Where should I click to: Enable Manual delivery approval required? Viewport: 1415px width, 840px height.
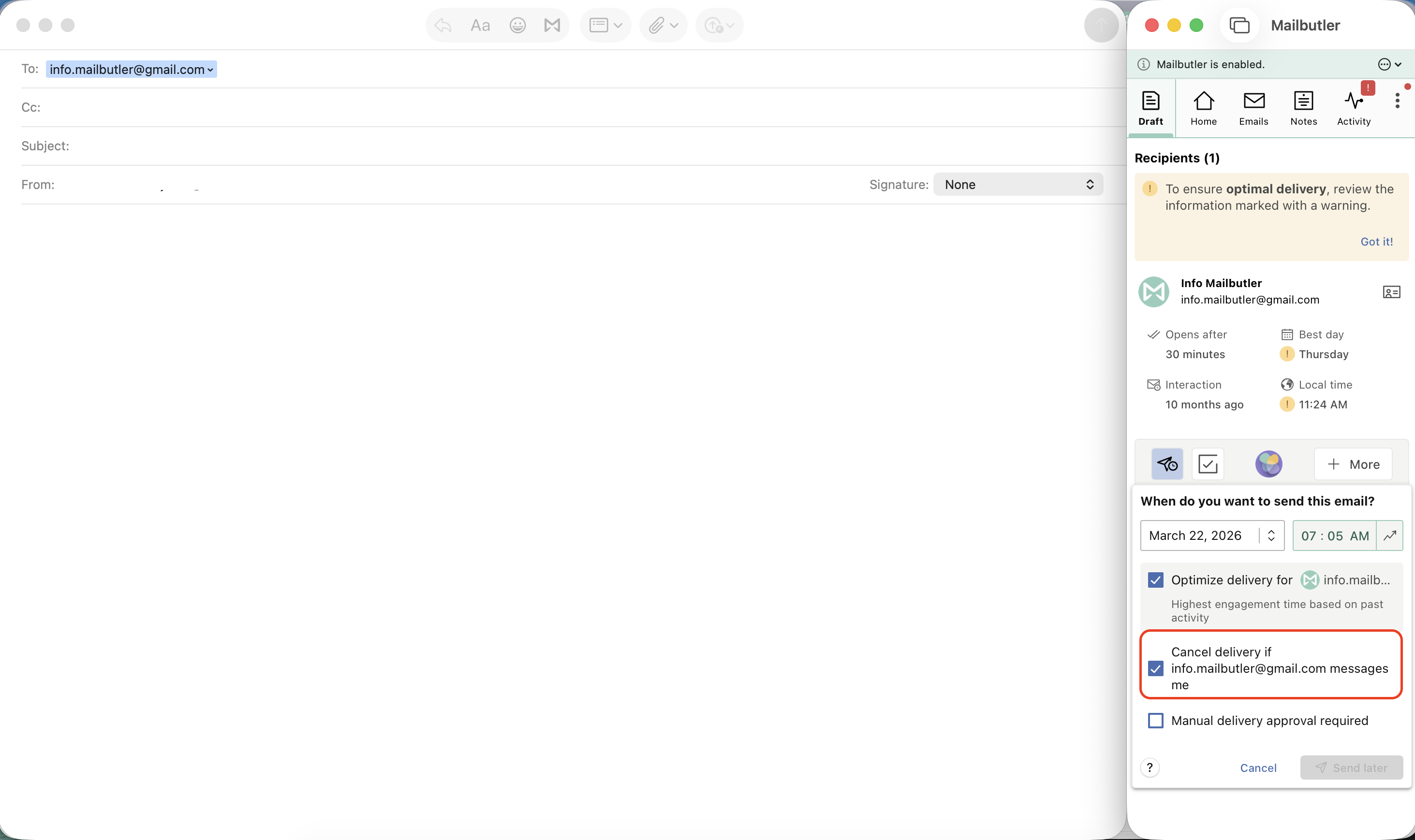tap(1156, 721)
